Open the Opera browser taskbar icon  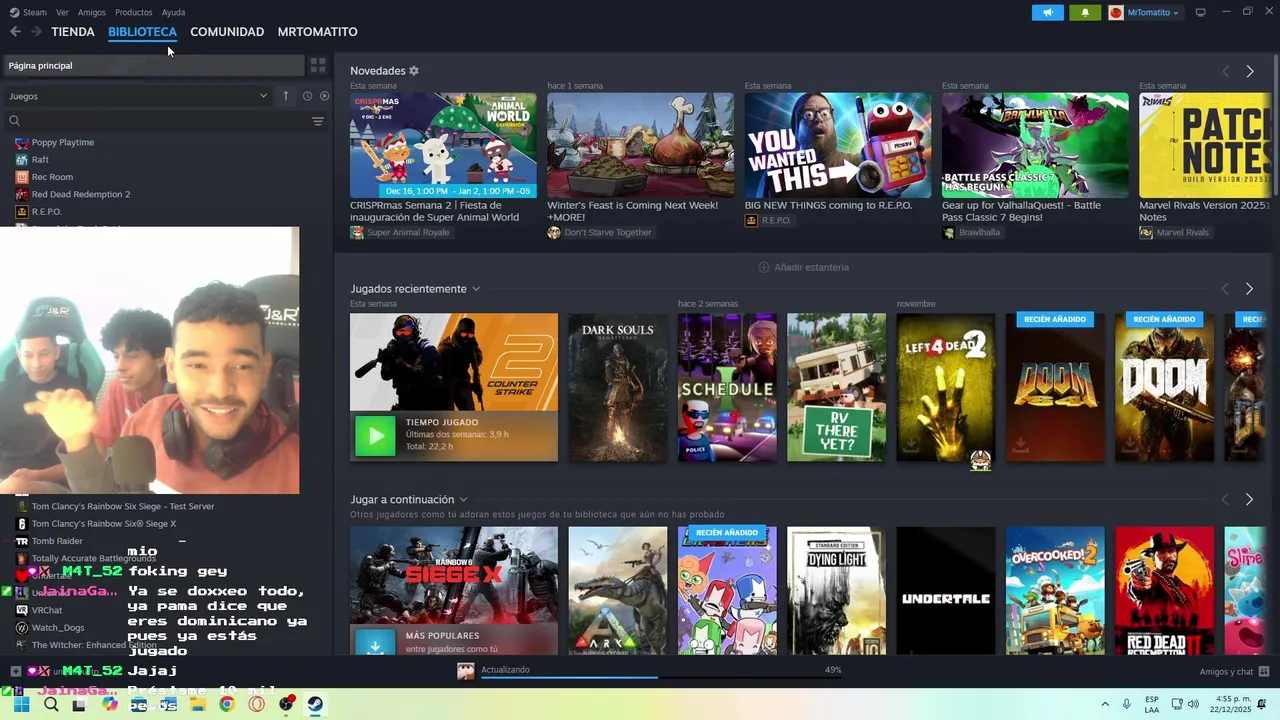tap(257, 704)
